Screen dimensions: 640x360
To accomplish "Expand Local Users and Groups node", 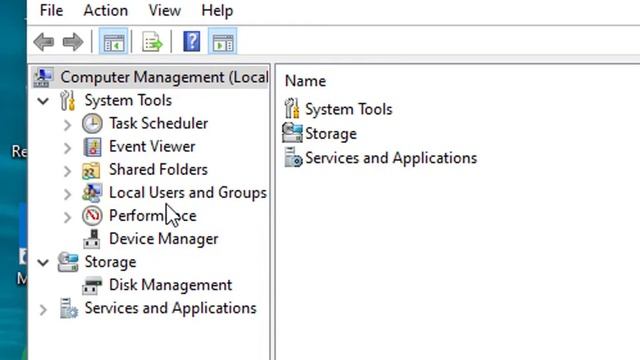I will click(x=68, y=194).
